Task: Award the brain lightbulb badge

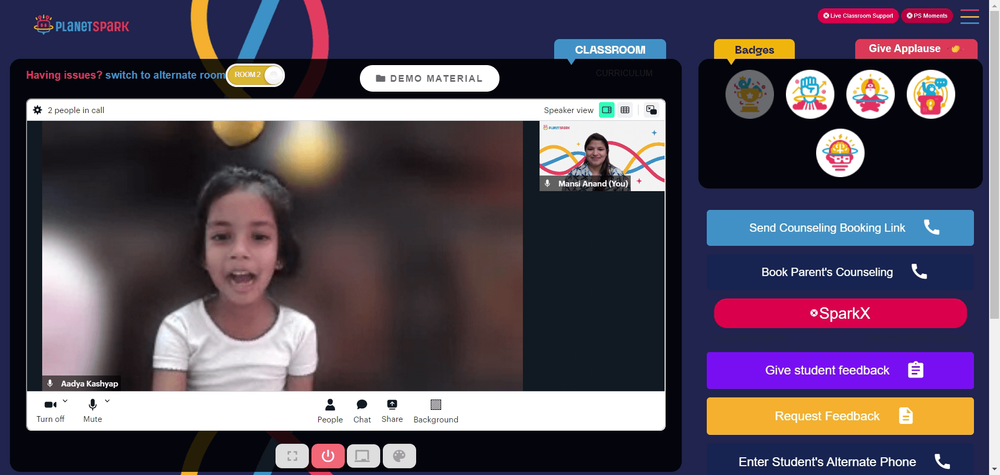Action: click(841, 153)
